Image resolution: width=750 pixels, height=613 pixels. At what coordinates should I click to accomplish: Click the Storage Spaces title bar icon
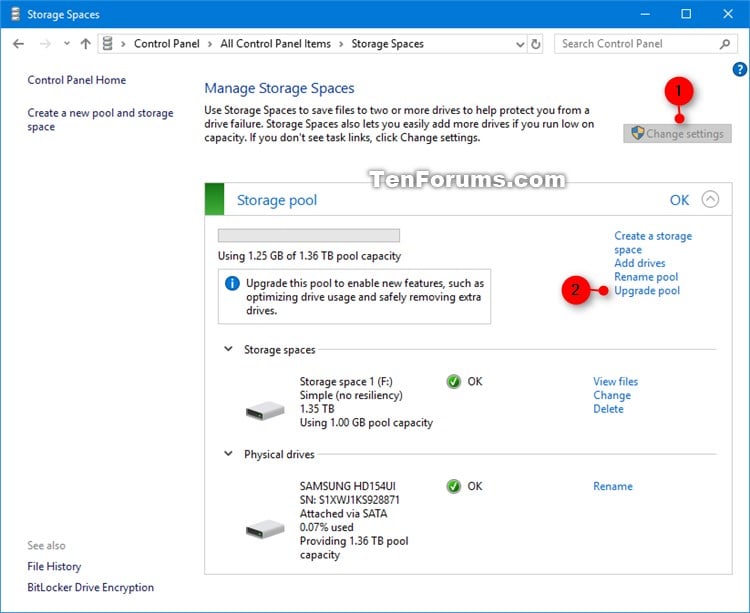[x=15, y=14]
